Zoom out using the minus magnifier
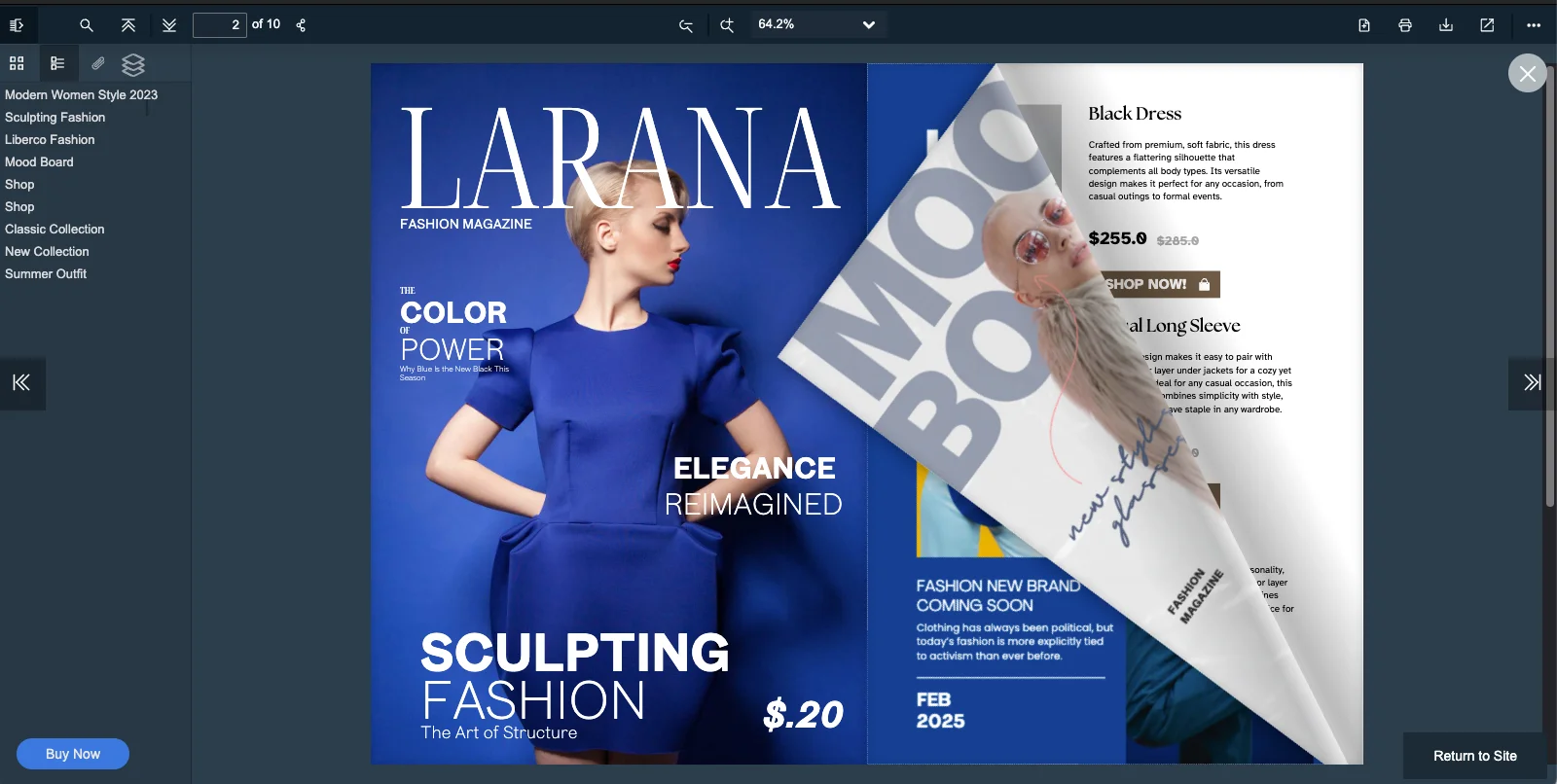This screenshot has width=1557, height=784. (686, 25)
